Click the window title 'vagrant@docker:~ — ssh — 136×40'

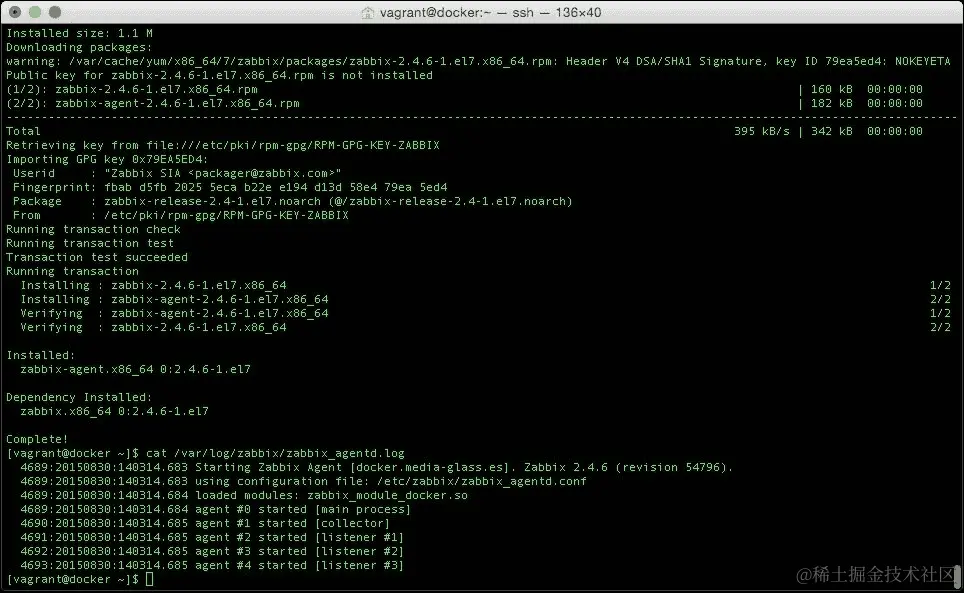(490, 12)
